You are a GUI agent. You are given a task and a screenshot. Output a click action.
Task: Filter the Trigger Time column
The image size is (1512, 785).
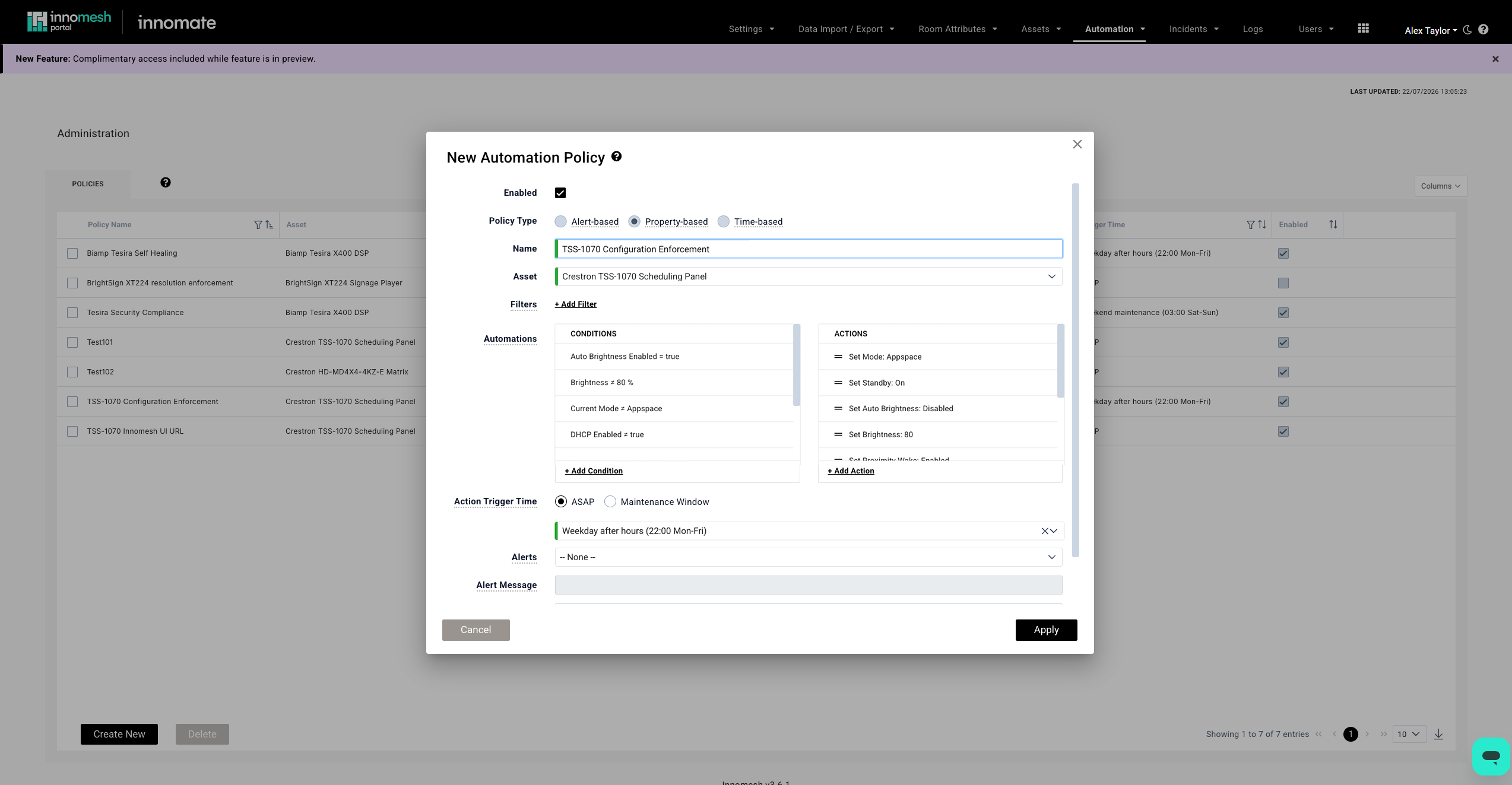coord(1250,225)
